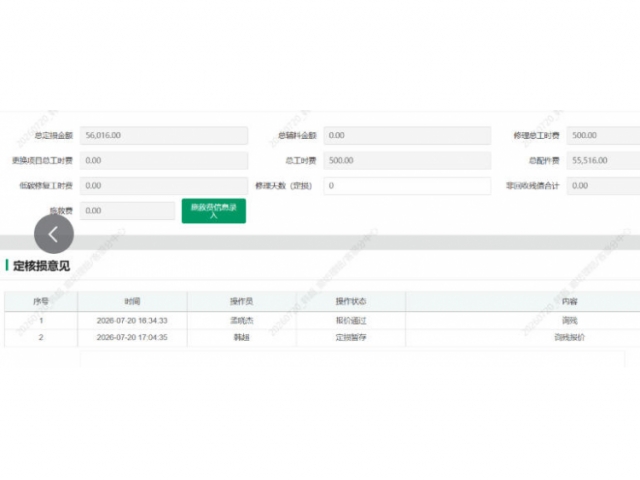Image resolution: width=640 pixels, height=480 pixels.
Task: Select the row dated 2026-07-20 16:34:33
Action: click(322, 320)
